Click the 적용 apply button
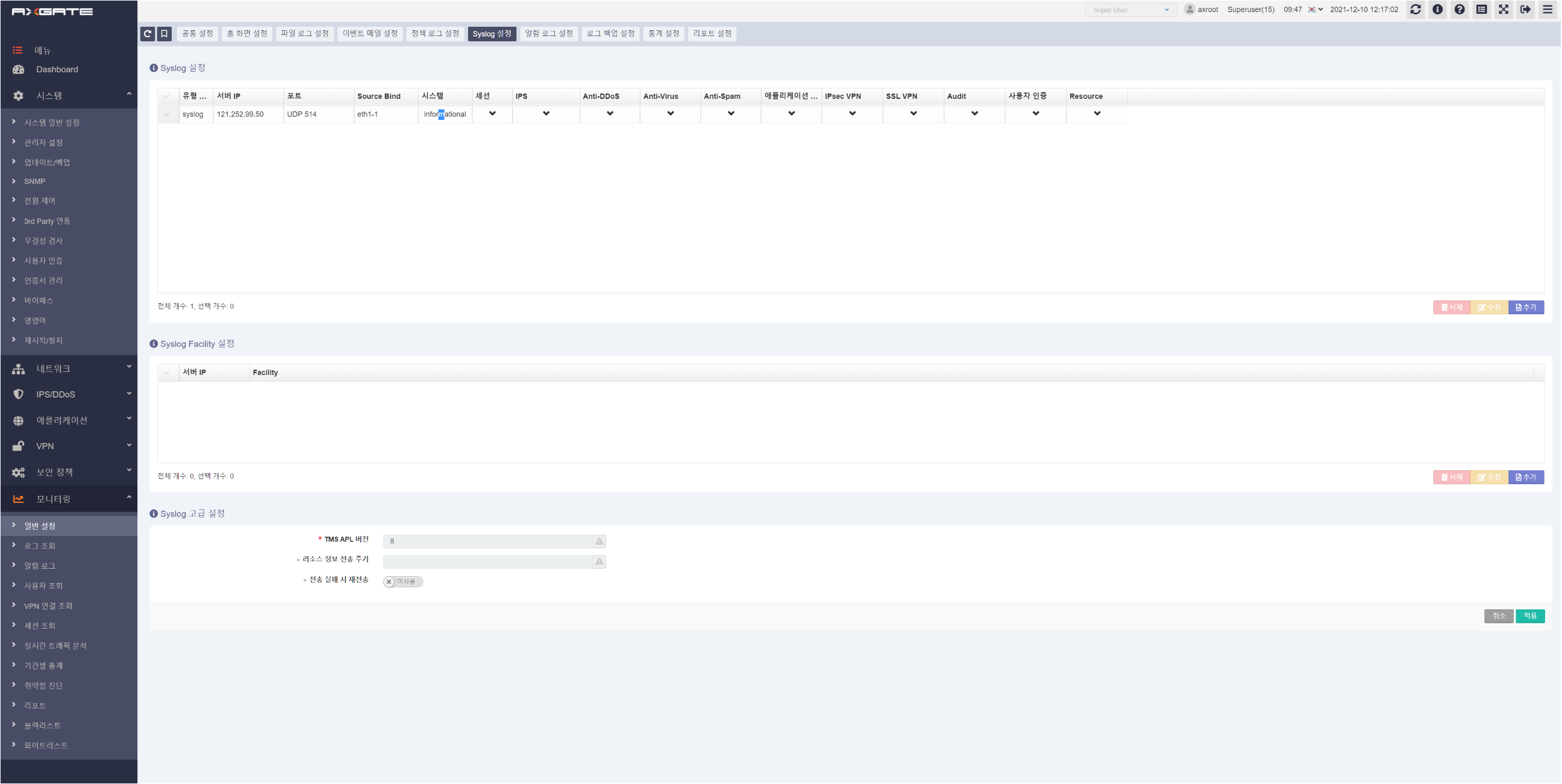Image resolution: width=1562 pixels, height=784 pixels. pyautogui.click(x=1530, y=616)
